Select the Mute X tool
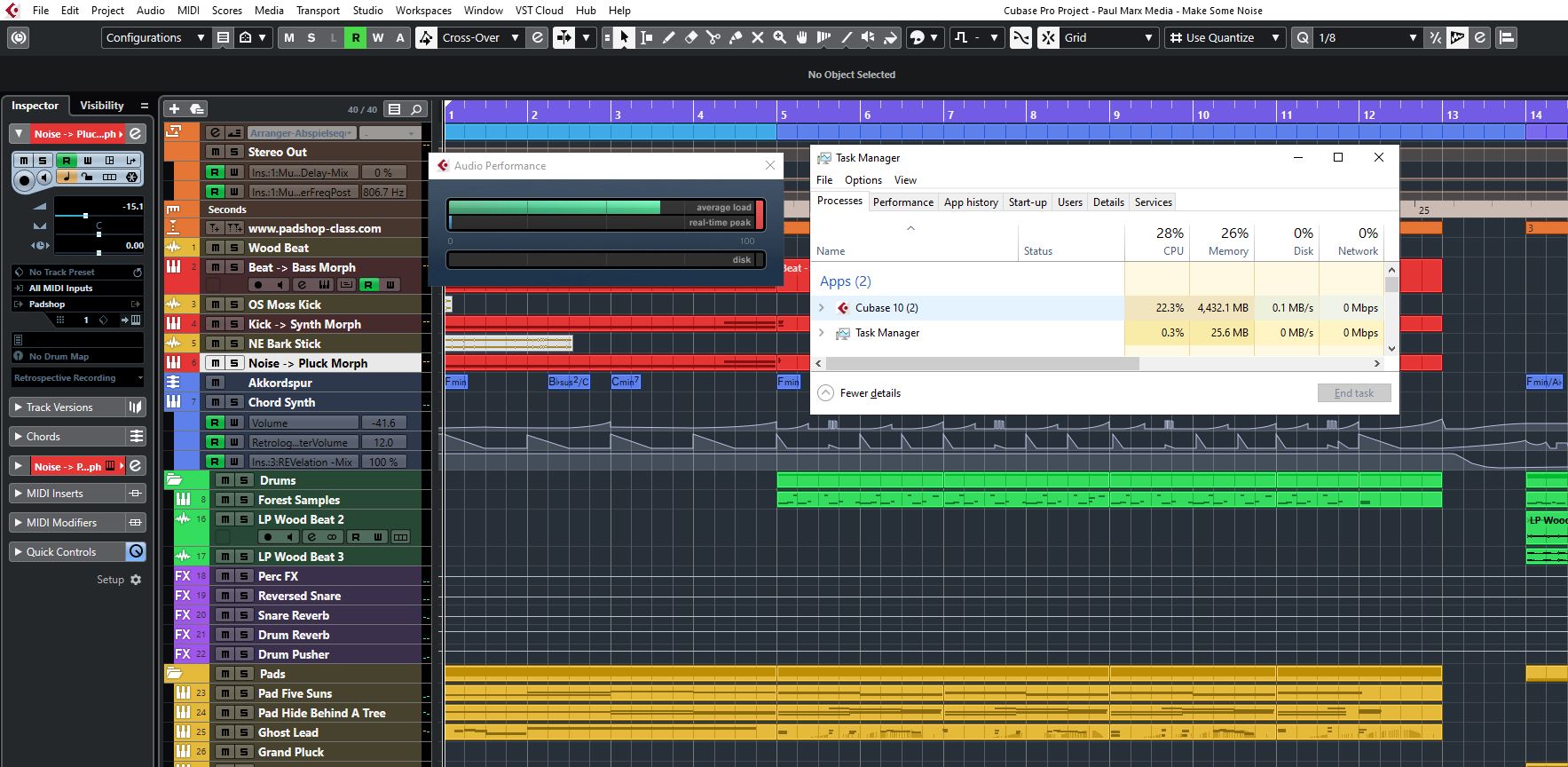The height and width of the screenshot is (767, 1568). 758,37
